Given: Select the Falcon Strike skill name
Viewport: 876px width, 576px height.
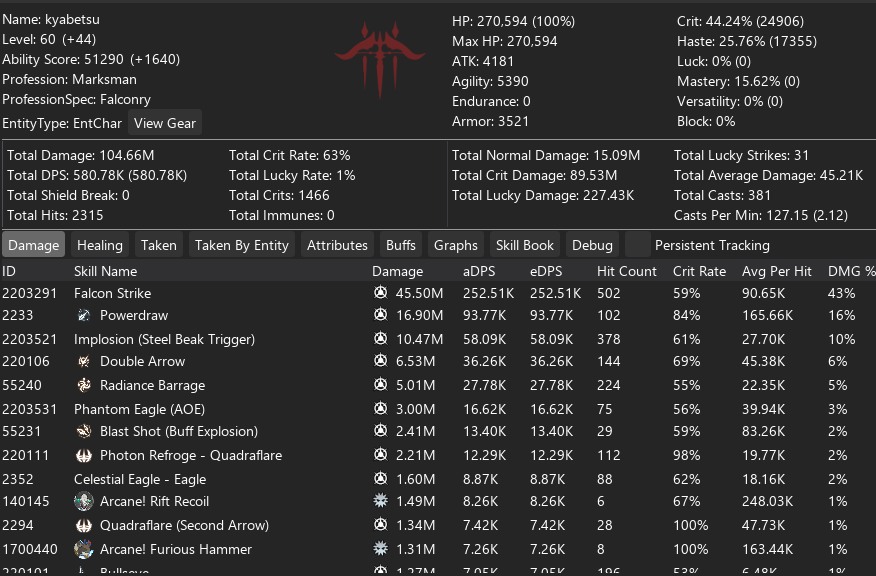Looking at the screenshot, I should (x=112, y=293).
